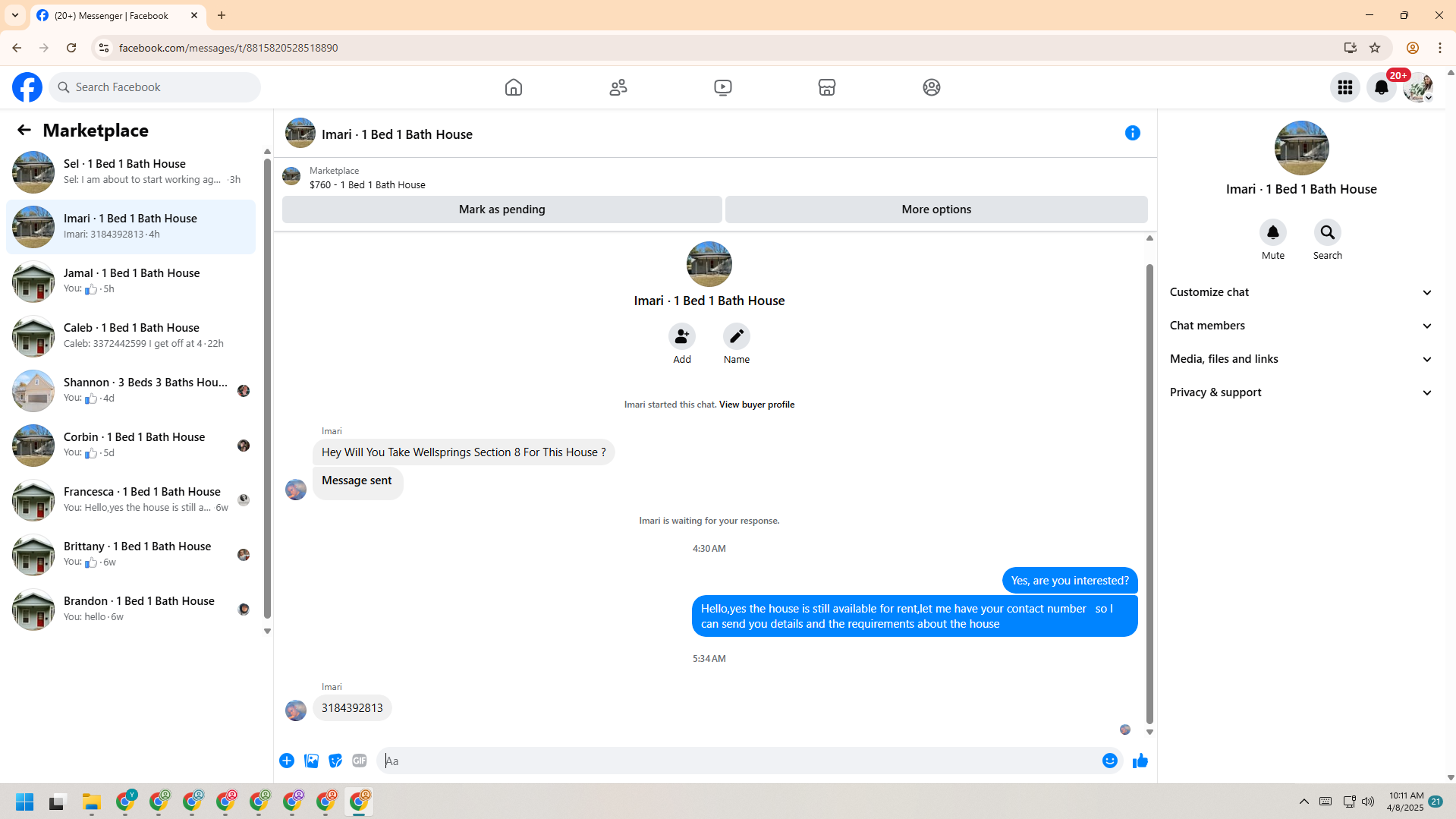Open the tab list dropdown arrow
1456x819 pixels.
pyautogui.click(x=15, y=15)
